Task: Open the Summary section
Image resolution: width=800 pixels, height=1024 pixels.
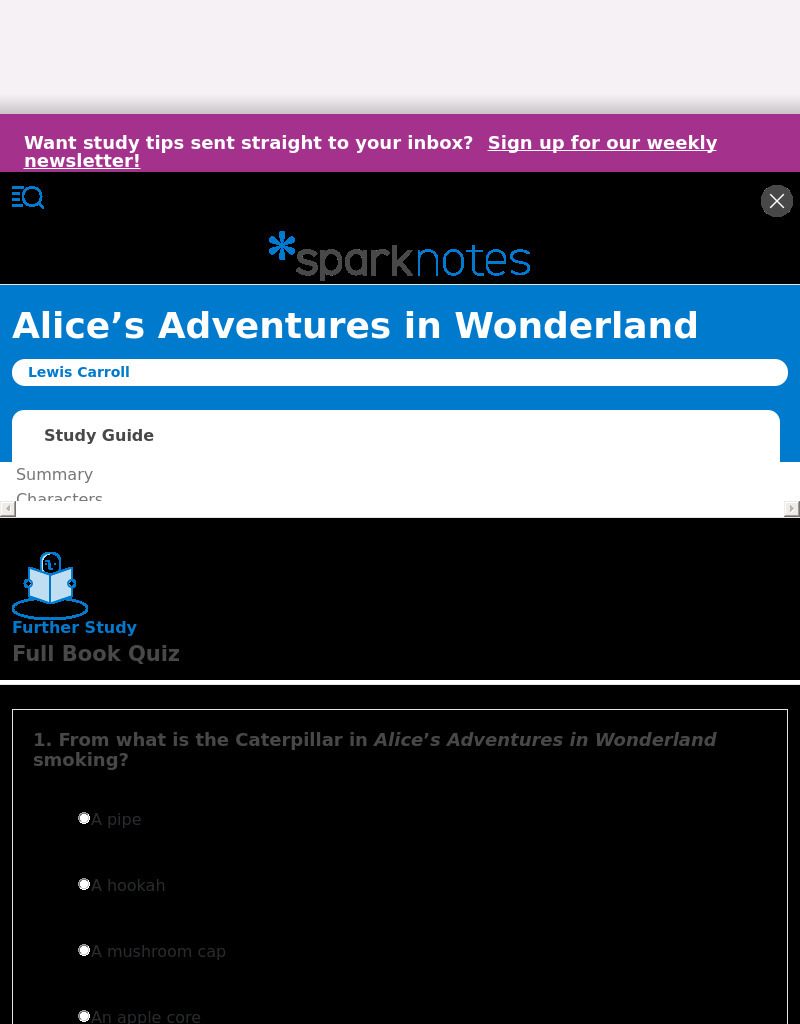Action: point(54,474)
